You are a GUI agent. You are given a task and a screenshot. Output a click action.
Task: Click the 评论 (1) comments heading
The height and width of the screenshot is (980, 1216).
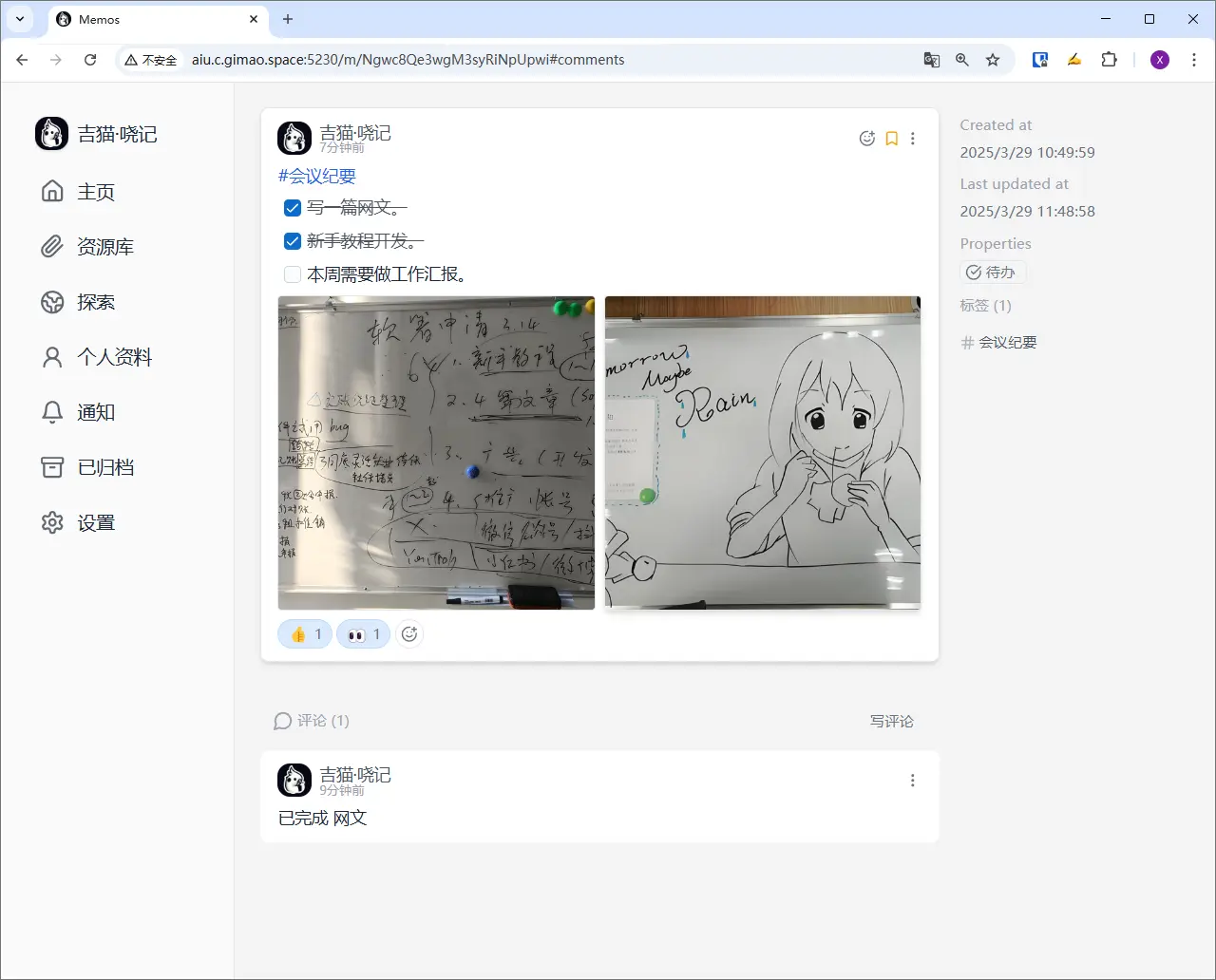pos(312,722)
